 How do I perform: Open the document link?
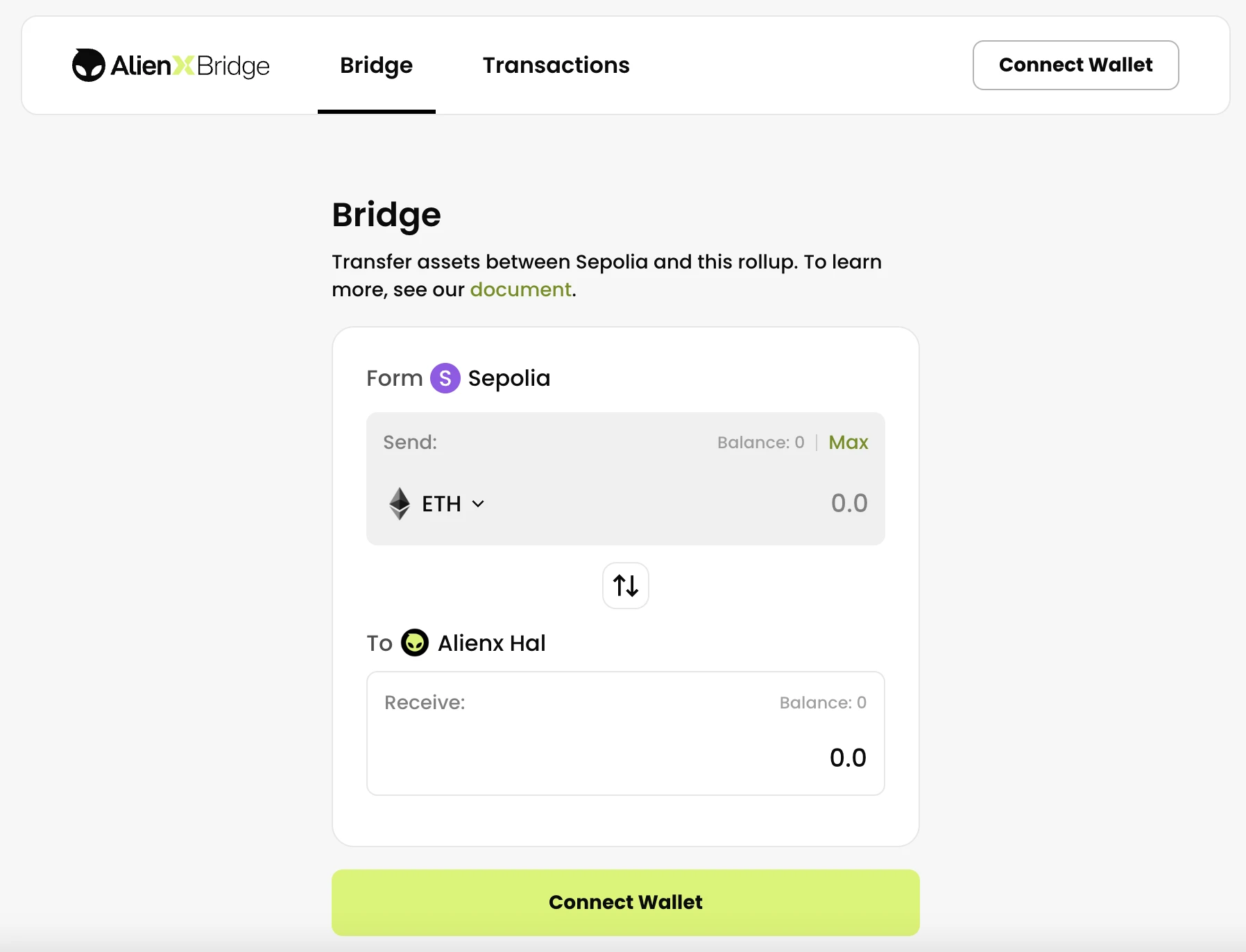click(520, 289)
